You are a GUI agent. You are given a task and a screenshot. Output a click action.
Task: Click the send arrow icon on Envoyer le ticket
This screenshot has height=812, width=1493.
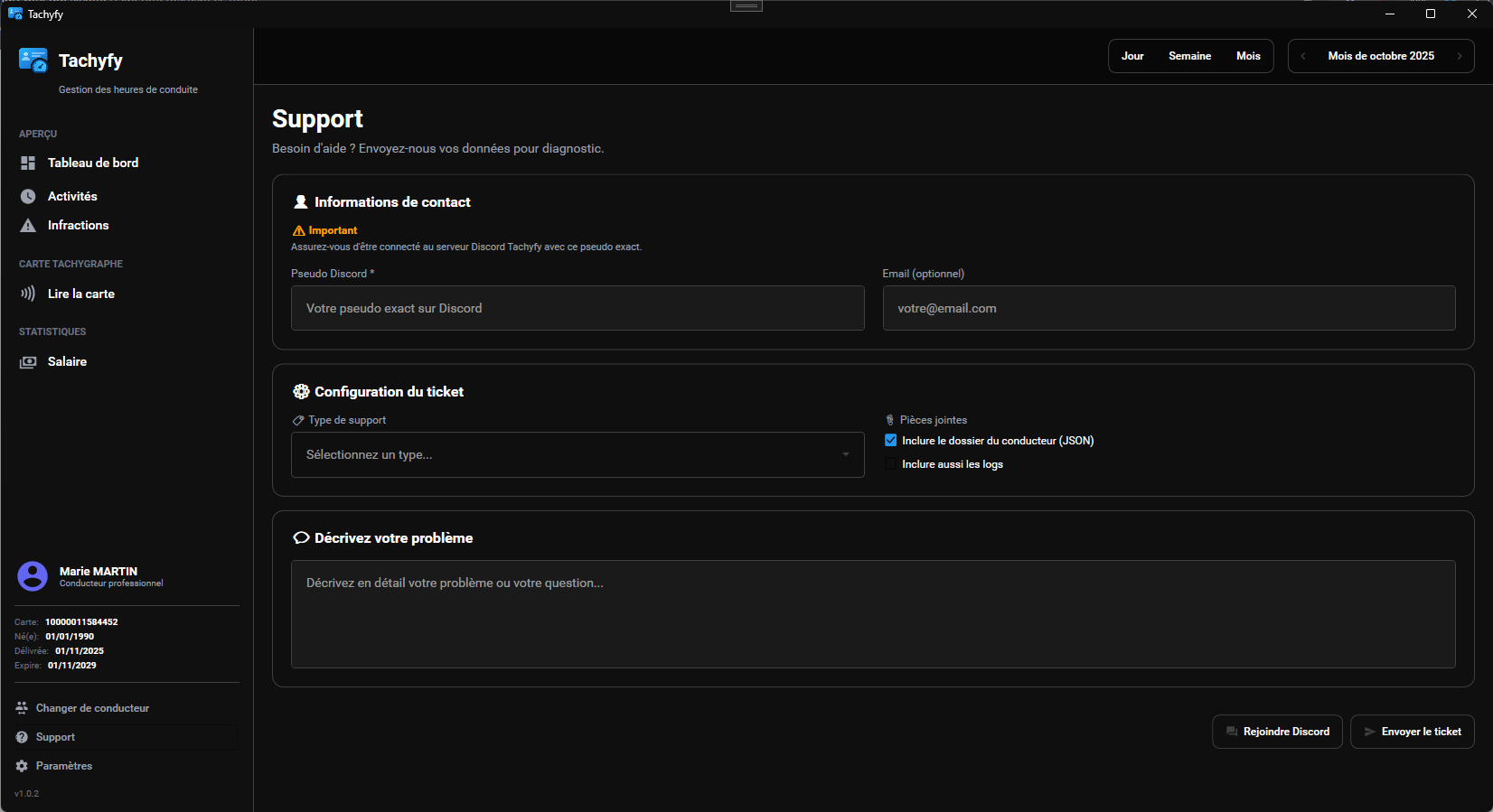point(1369,732)
